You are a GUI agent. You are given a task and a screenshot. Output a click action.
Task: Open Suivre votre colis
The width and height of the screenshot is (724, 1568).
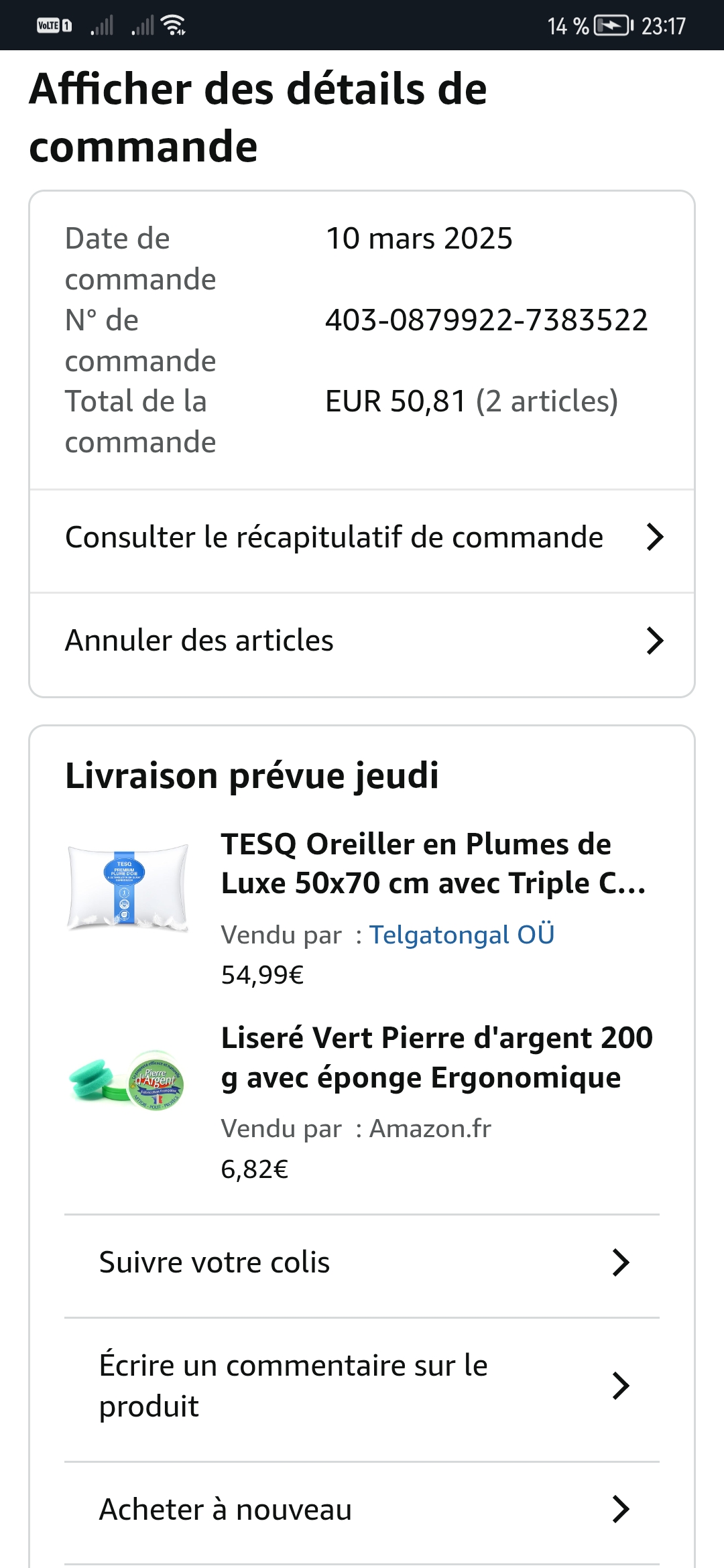point(215,1262)
